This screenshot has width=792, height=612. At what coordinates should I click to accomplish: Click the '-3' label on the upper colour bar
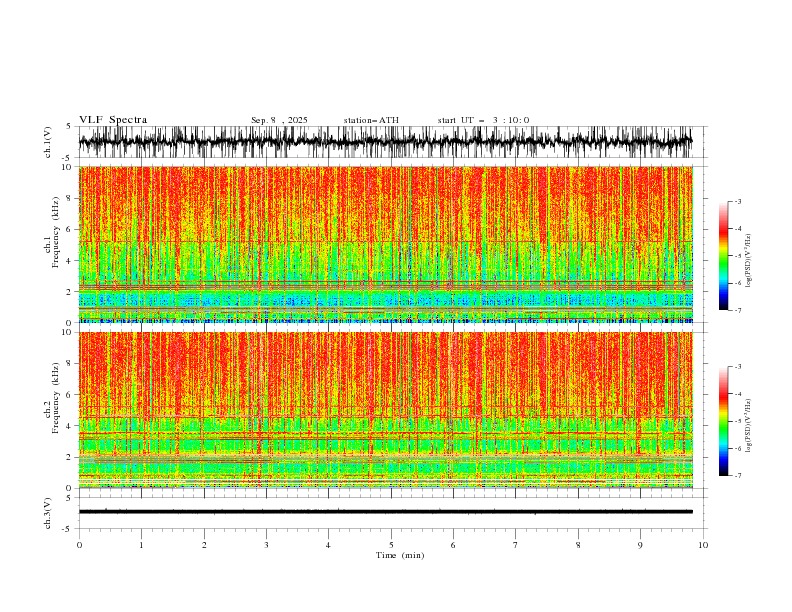pyautogui.click(x=738, y=201)
